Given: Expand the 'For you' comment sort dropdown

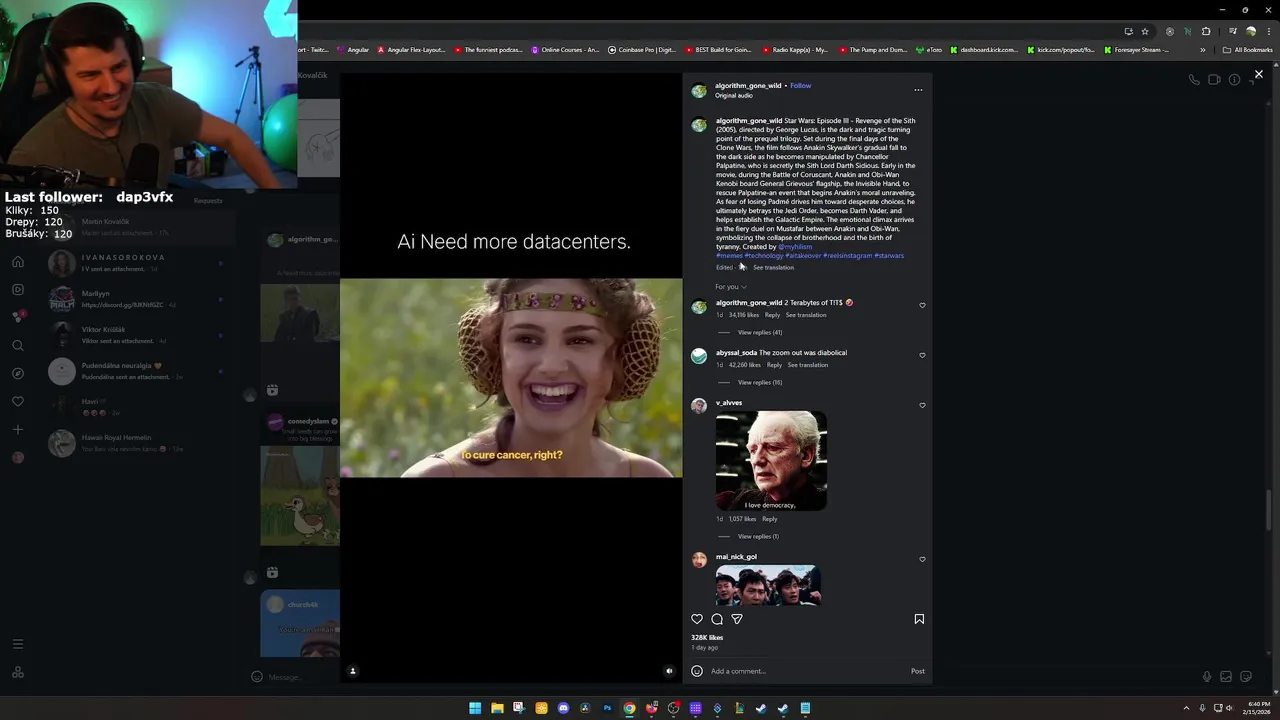Looking at the screenshot, I should (x=731, y=287).
